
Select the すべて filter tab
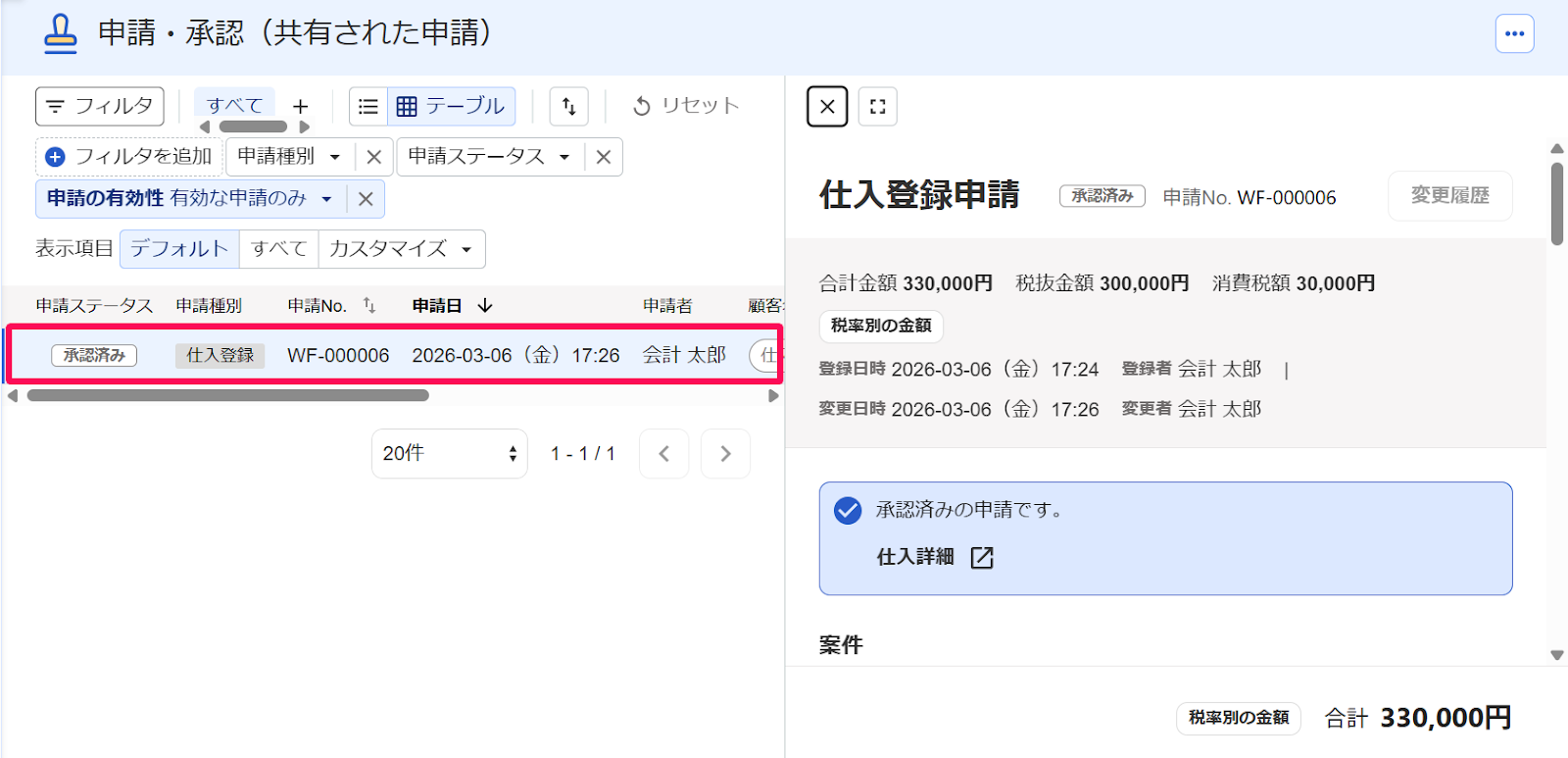[x=235, y=104]
